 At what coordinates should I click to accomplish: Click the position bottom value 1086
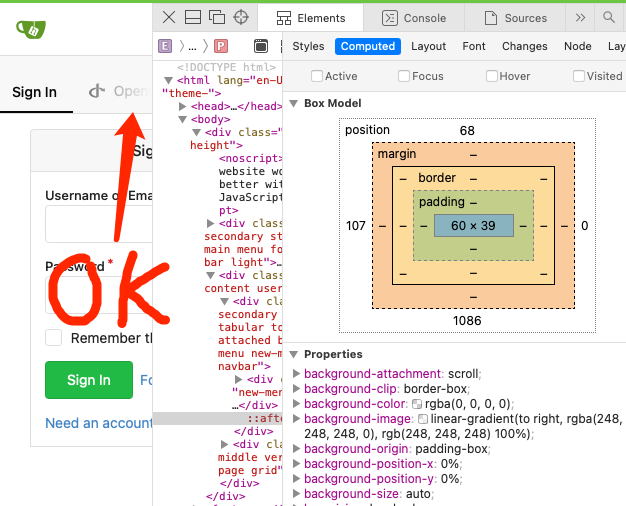pyautogui.click(x=467, y=321)
